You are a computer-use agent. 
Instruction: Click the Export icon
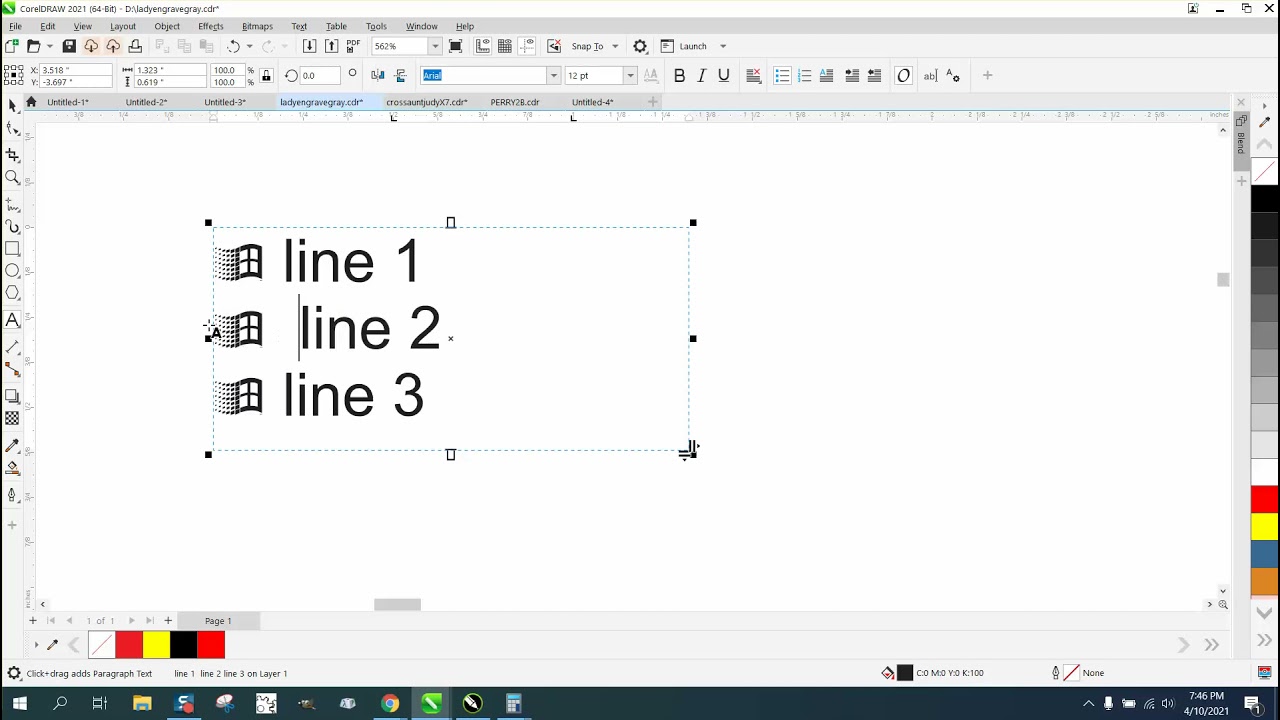pyautogui.click(x=331, y=46)
